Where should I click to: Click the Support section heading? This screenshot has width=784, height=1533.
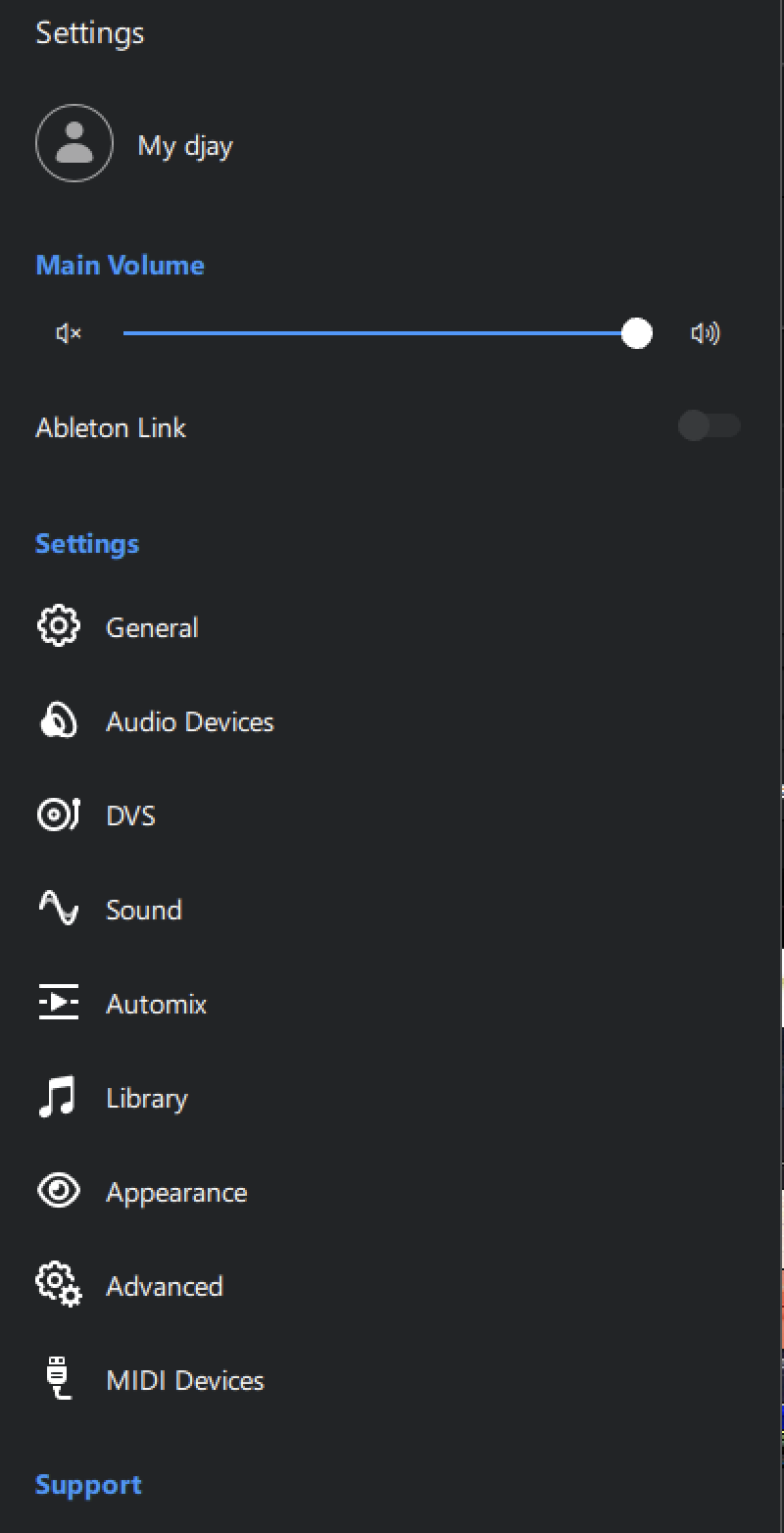pyautogui.click(x=87, y=1484)
